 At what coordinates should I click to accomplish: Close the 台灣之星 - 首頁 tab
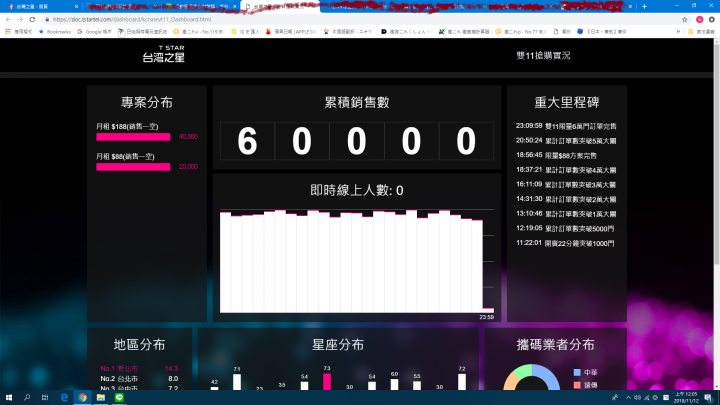pos(76,6)
